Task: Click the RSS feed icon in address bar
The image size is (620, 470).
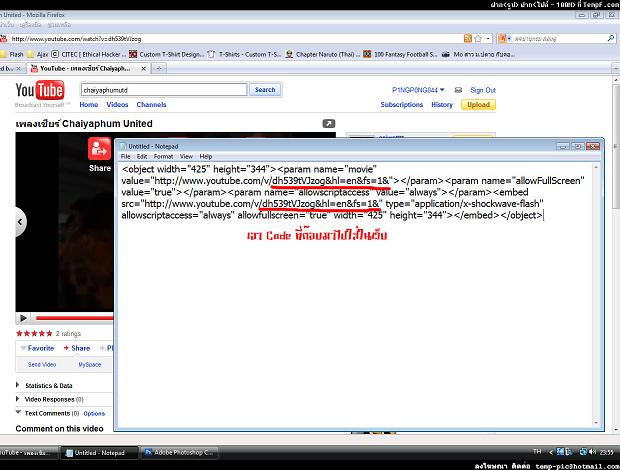Action: click(468, 39)
